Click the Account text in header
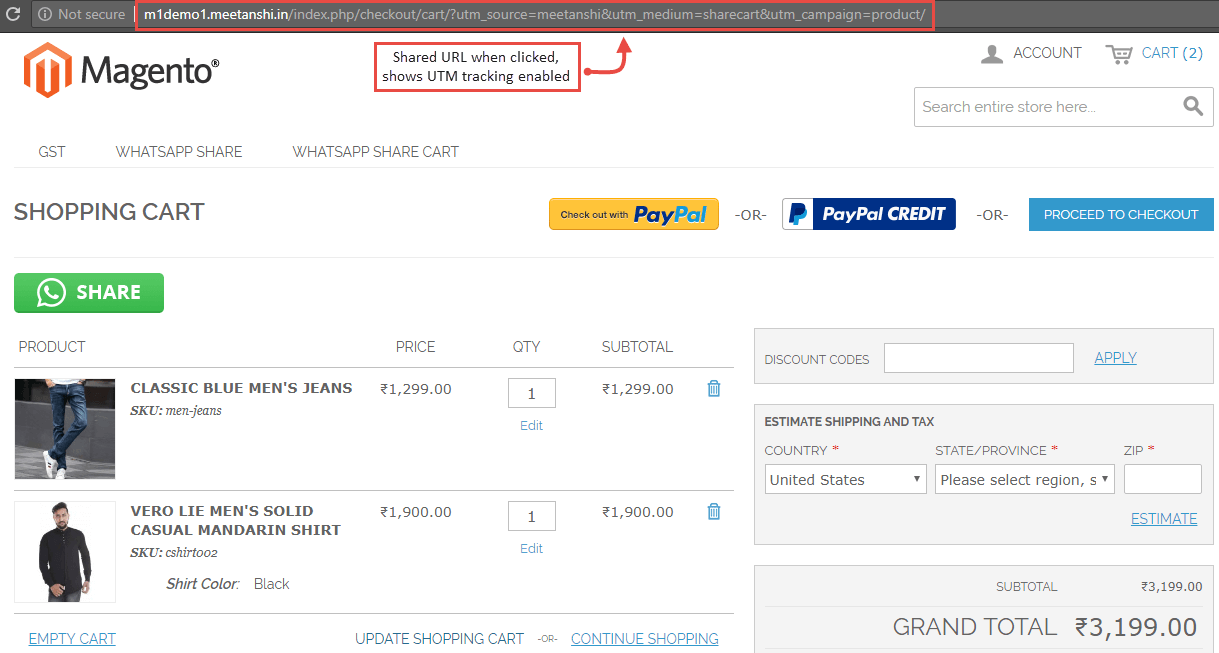 point(1047,53)
